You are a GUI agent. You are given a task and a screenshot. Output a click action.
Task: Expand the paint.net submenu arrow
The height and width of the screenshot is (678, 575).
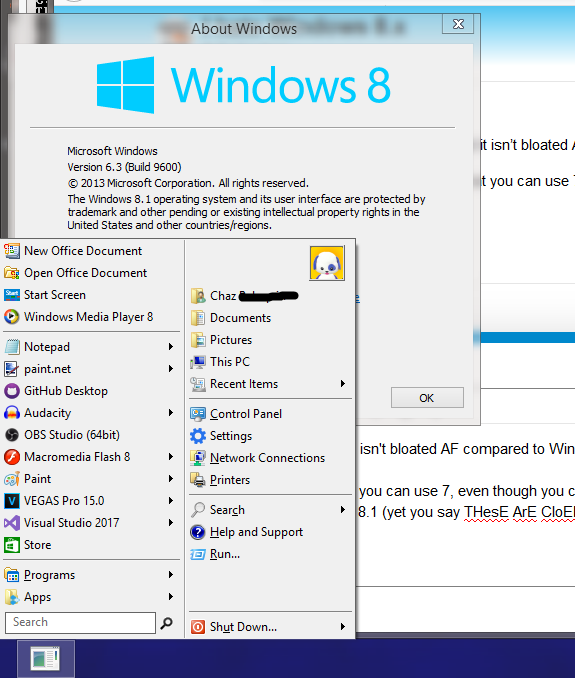pyautogui.click(x=171, y=369)
